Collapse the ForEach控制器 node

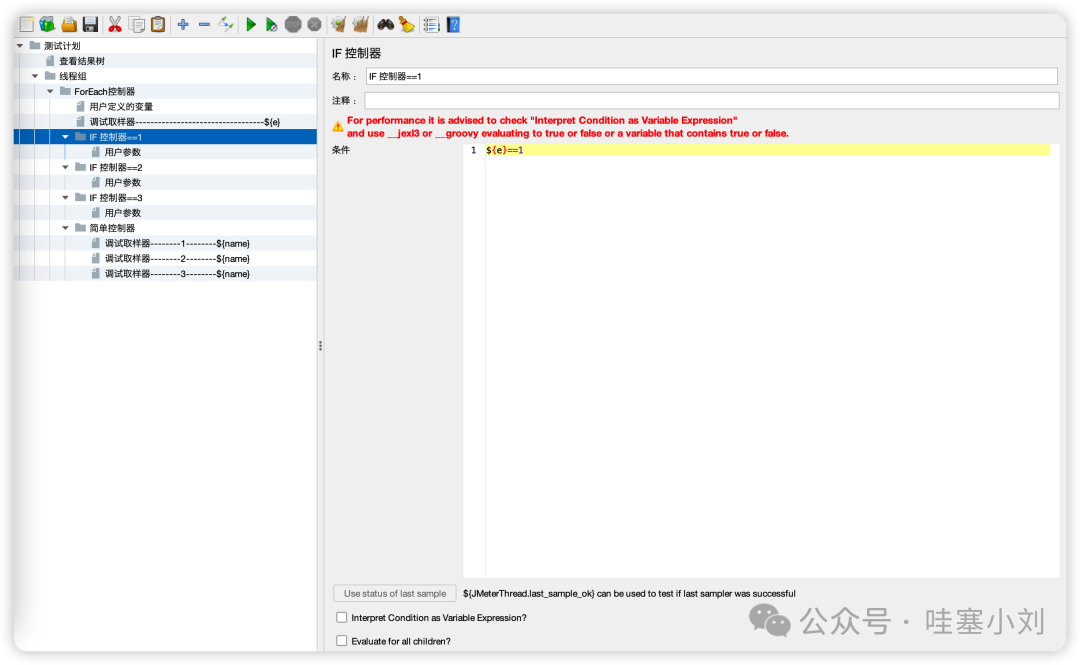click(x=50, y=91)
